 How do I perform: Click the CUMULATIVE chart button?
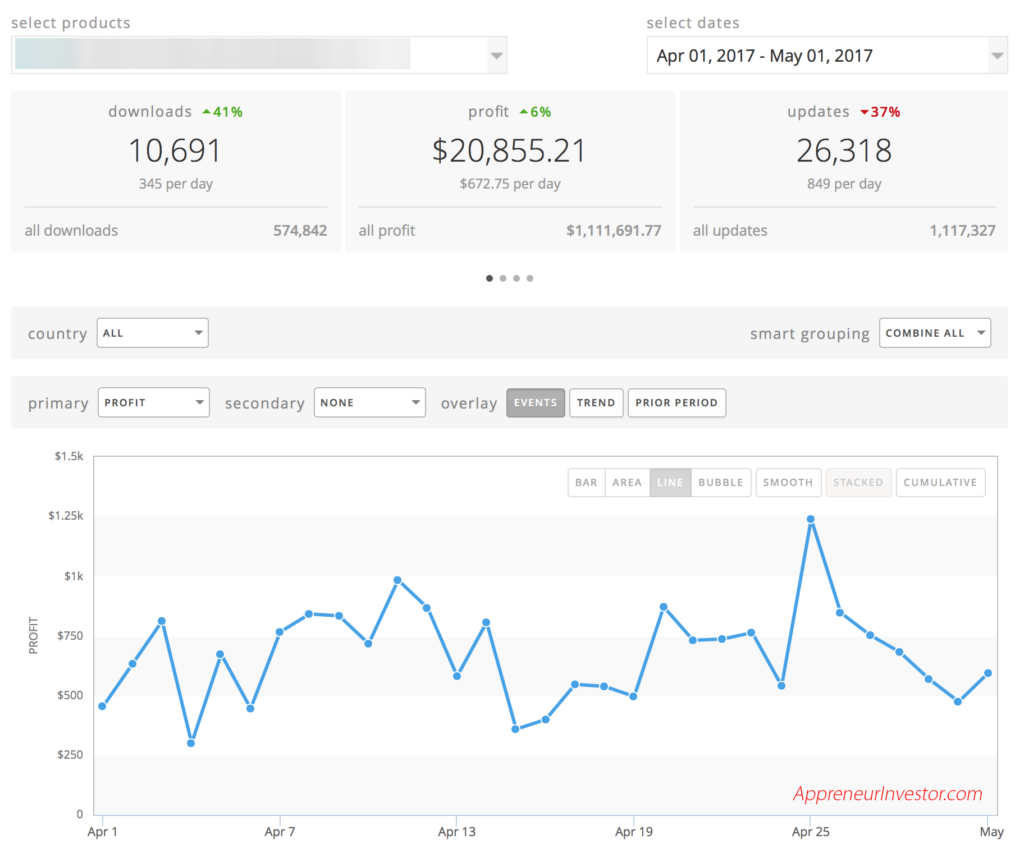[940, 482]
